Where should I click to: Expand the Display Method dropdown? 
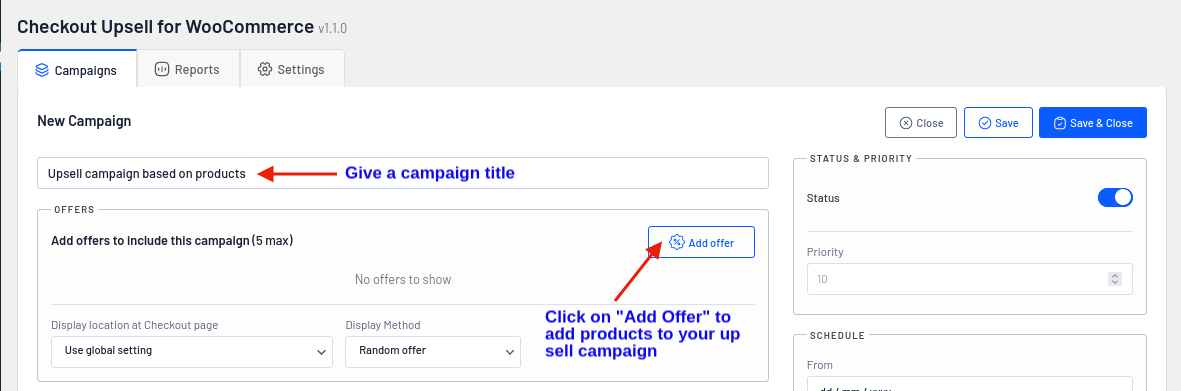coord(433,352)
